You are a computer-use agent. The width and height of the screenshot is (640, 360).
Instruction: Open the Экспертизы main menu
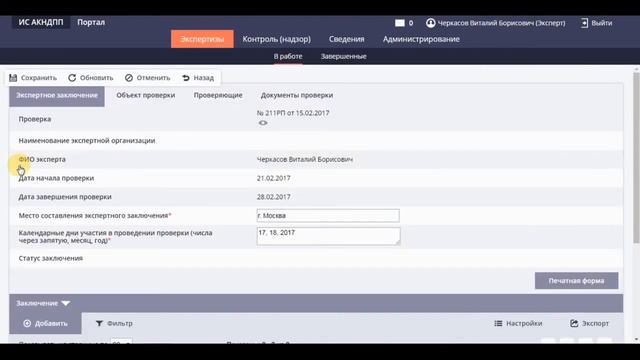coord(202,39)
